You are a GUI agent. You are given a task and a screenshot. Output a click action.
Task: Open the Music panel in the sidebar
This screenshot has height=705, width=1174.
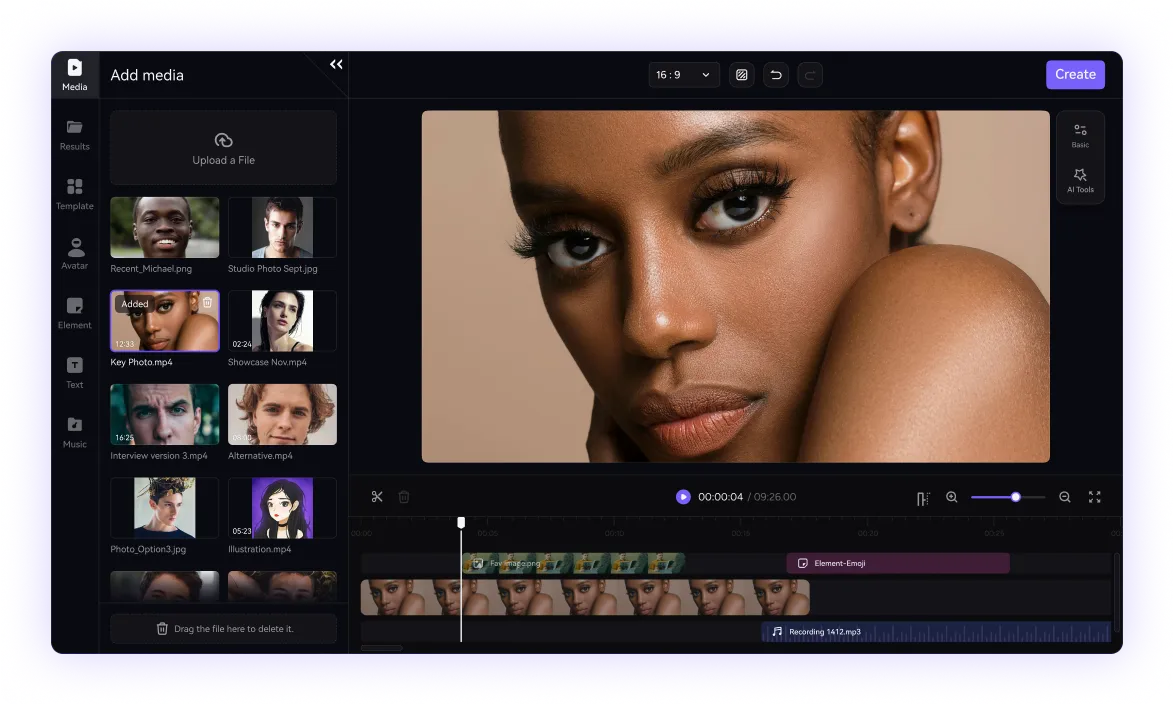[74, 432]
